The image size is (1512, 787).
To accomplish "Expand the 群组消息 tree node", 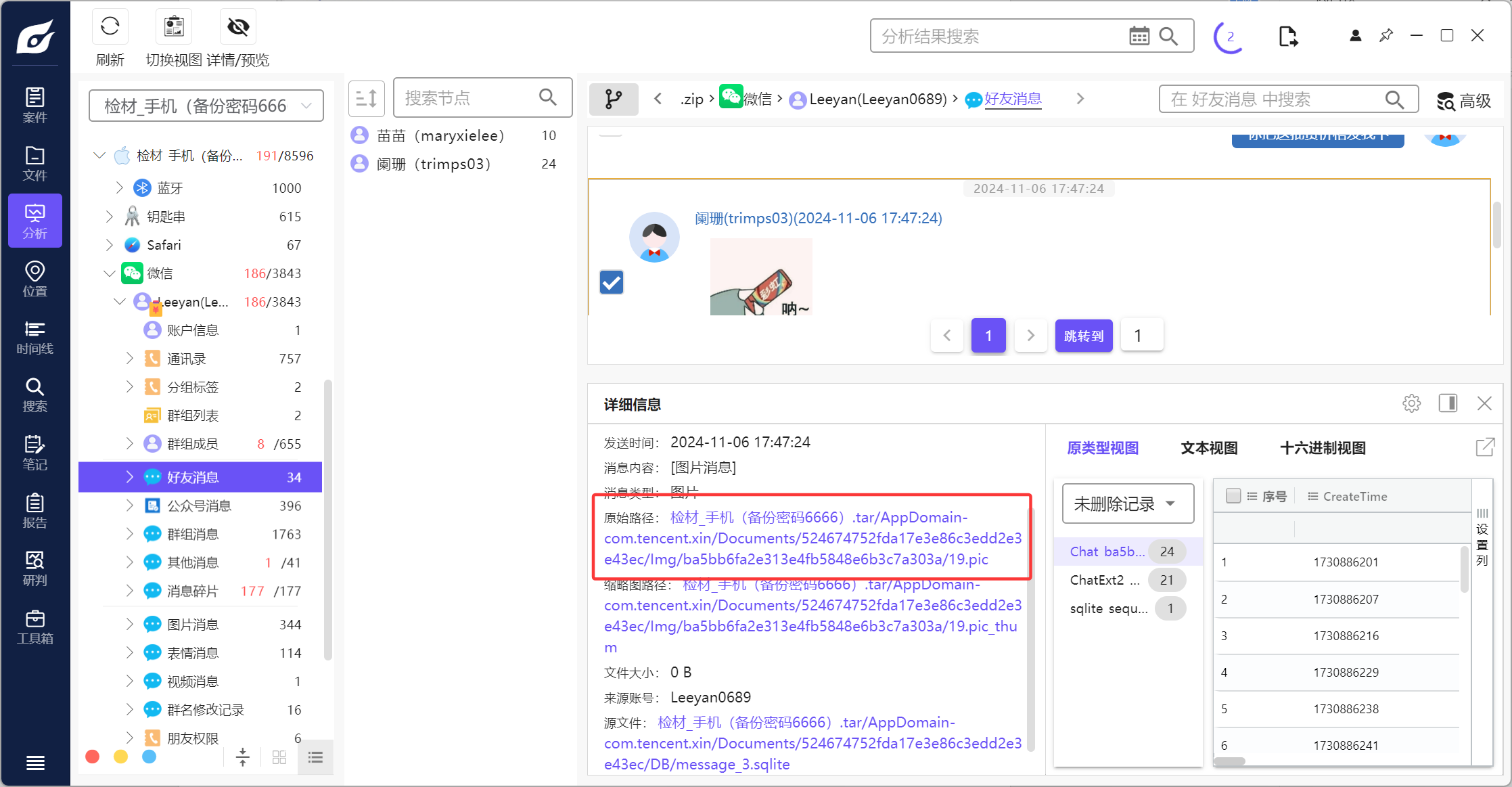I will tap(129, 534).
